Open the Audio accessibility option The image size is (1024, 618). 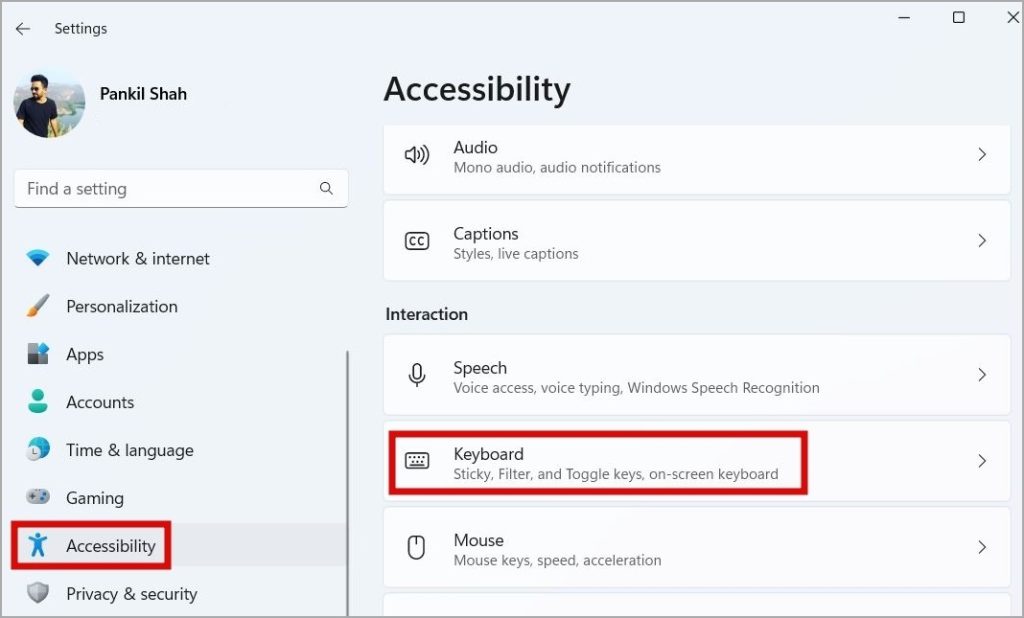[697, 157]
